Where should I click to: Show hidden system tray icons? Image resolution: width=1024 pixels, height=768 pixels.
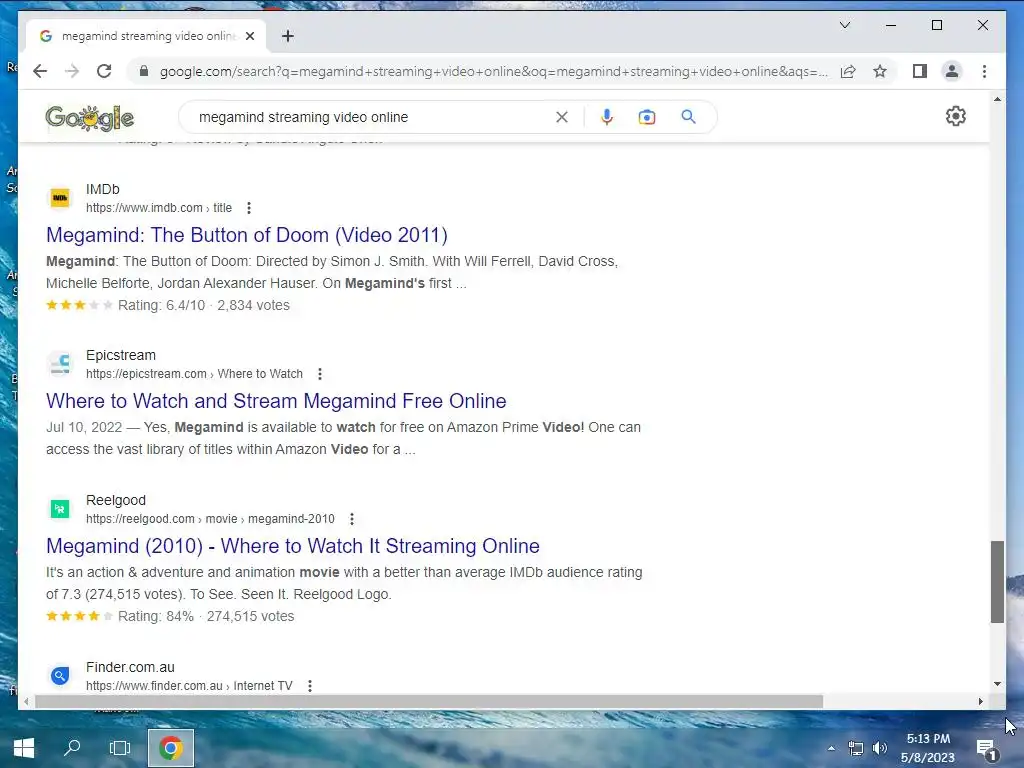(x=831, y=748)
